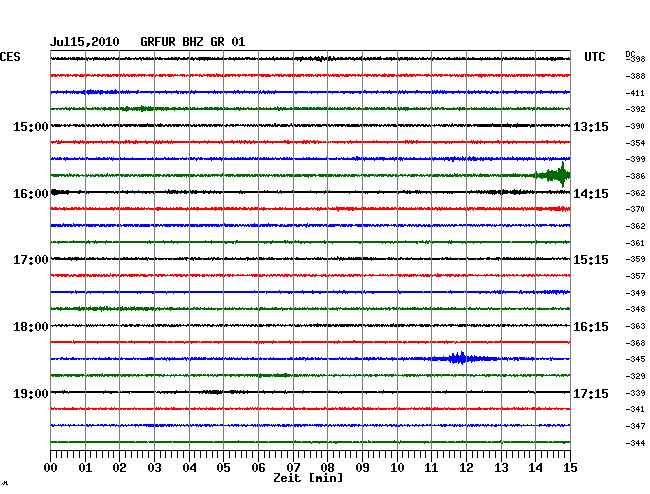Click the 17:00 local time label
Image resolution: width=650 pixels, height=494 pixels.
31,260
